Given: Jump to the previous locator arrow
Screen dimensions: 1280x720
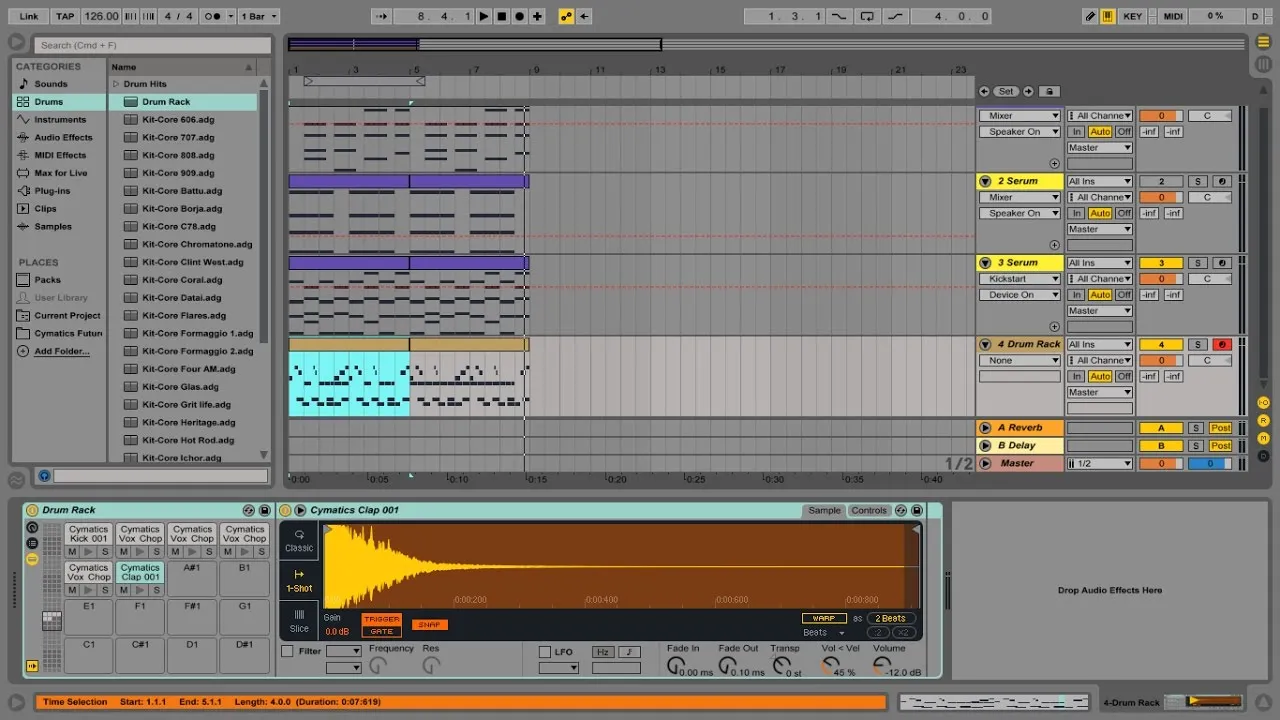Looking at the screenshot, I should point(985,91).
